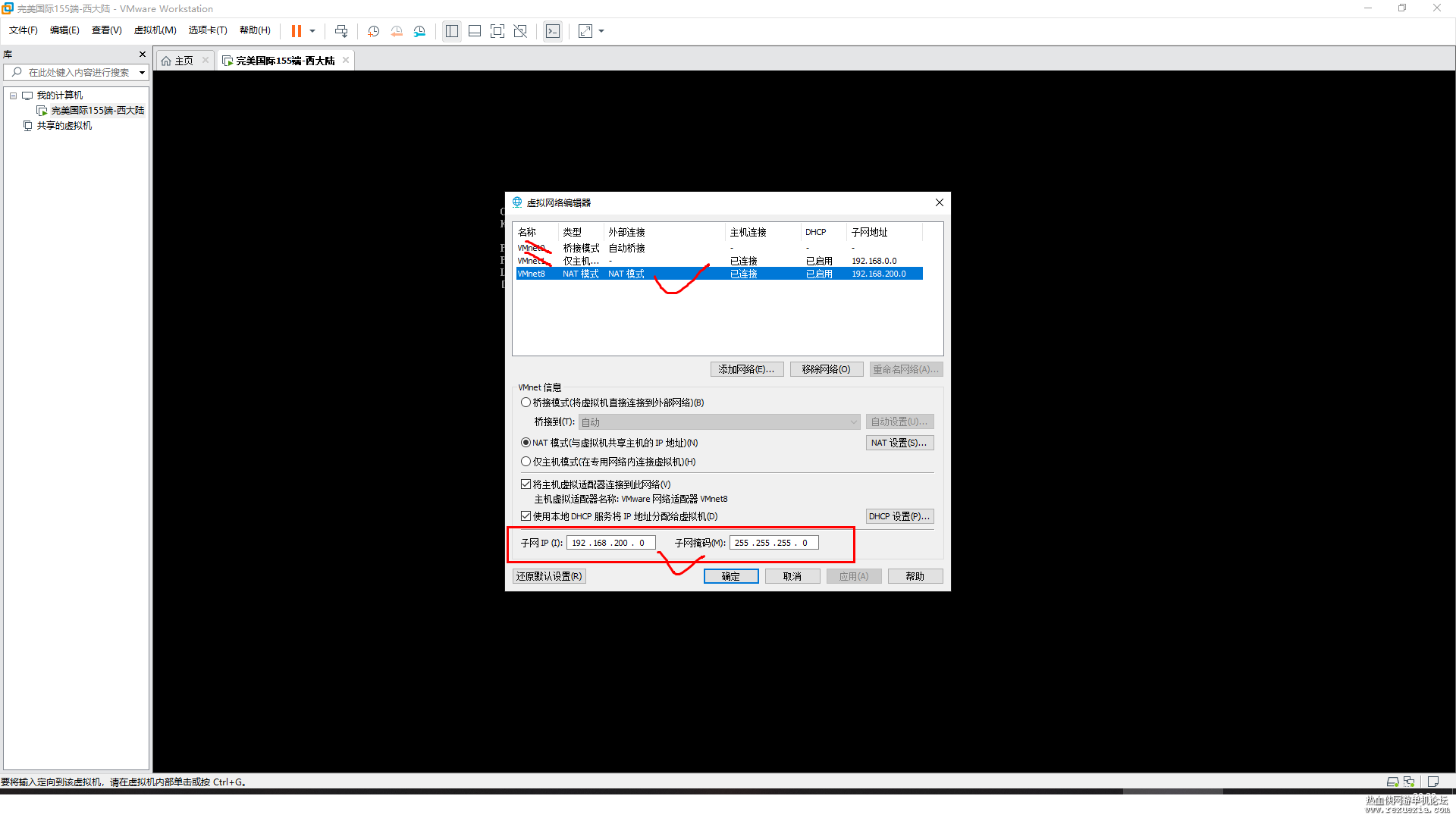Collapse the 我的计算机 tree node
Screen dimensions: 1456x821
click(x=13, y=96)
